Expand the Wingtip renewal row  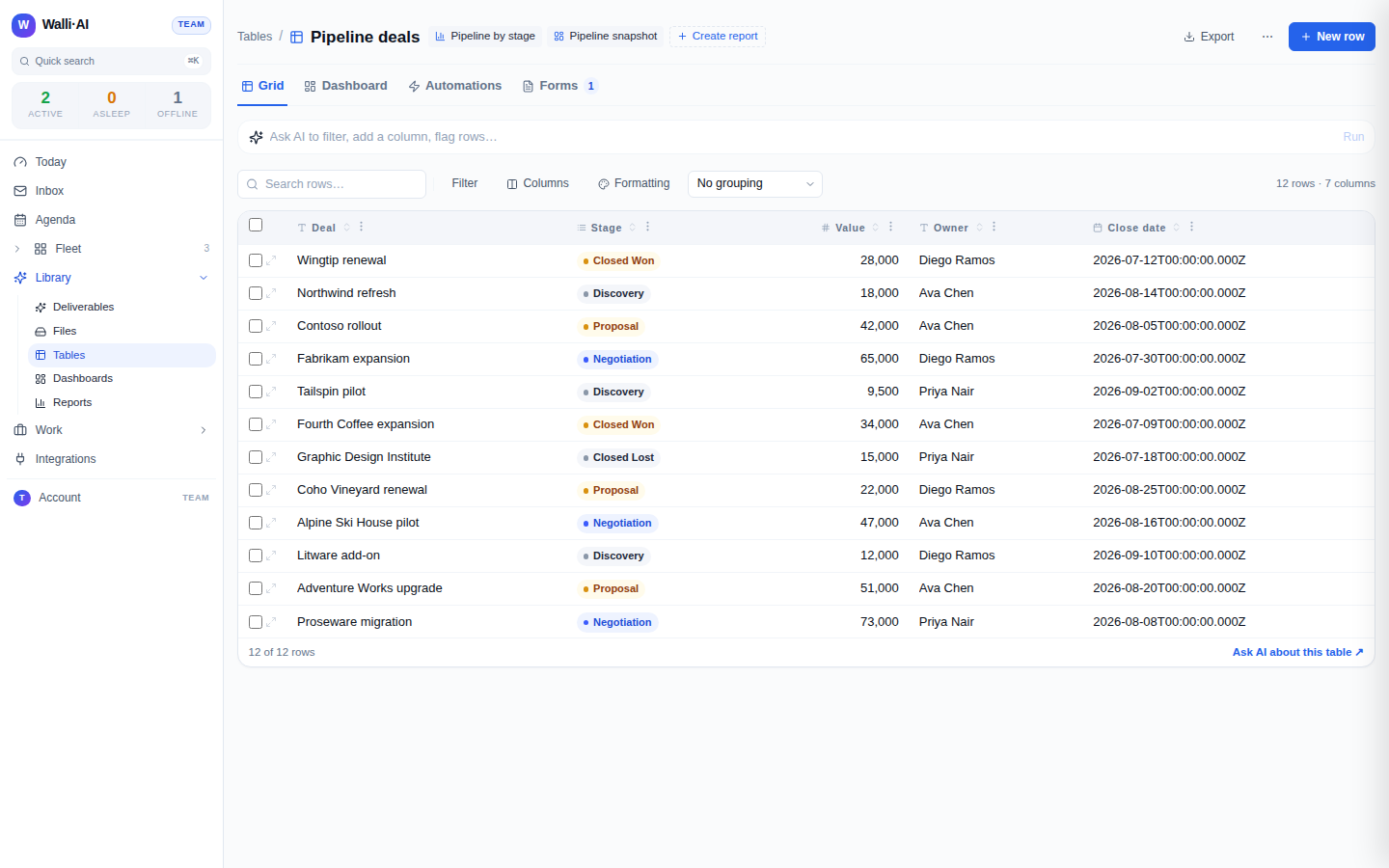tap(271, 260)
